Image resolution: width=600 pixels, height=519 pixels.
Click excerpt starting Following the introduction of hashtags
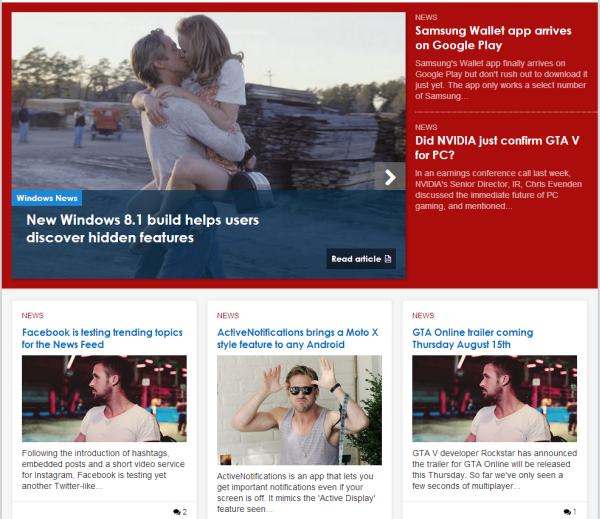[103, 470]
